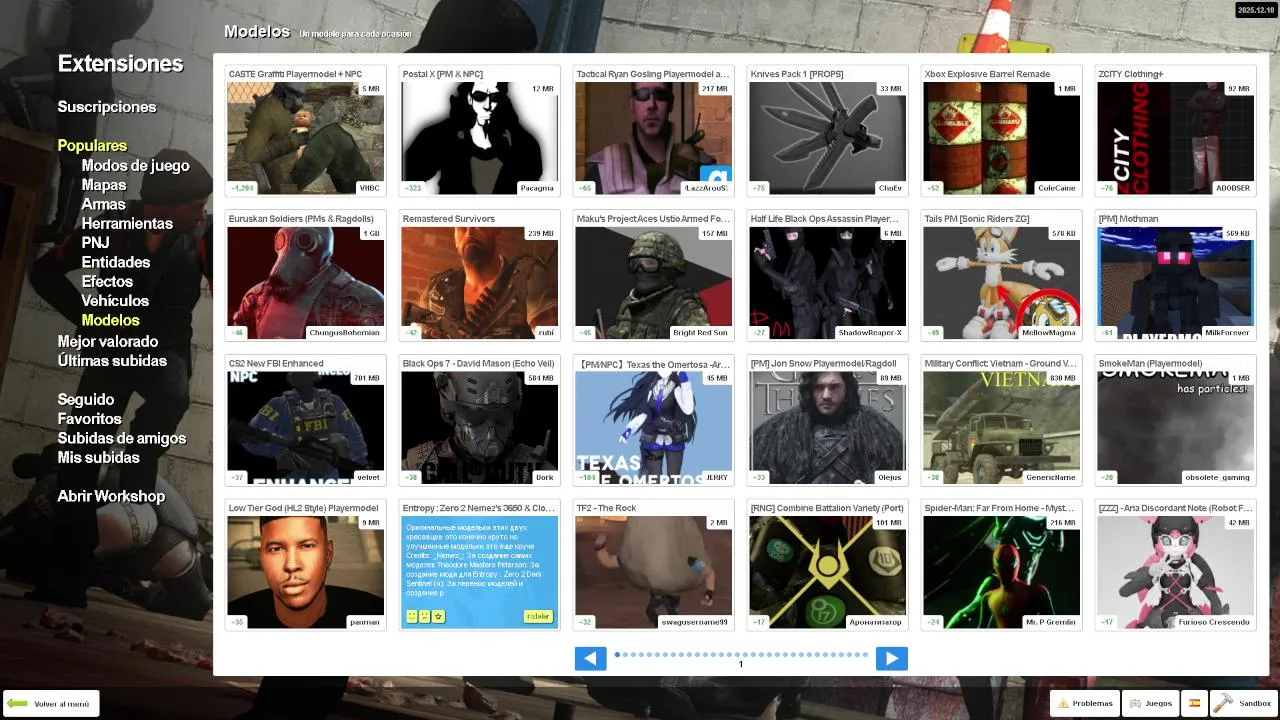Open Subidas de amigos section
This screenshot has width=1280, height=720.
[x=122, y=438]
